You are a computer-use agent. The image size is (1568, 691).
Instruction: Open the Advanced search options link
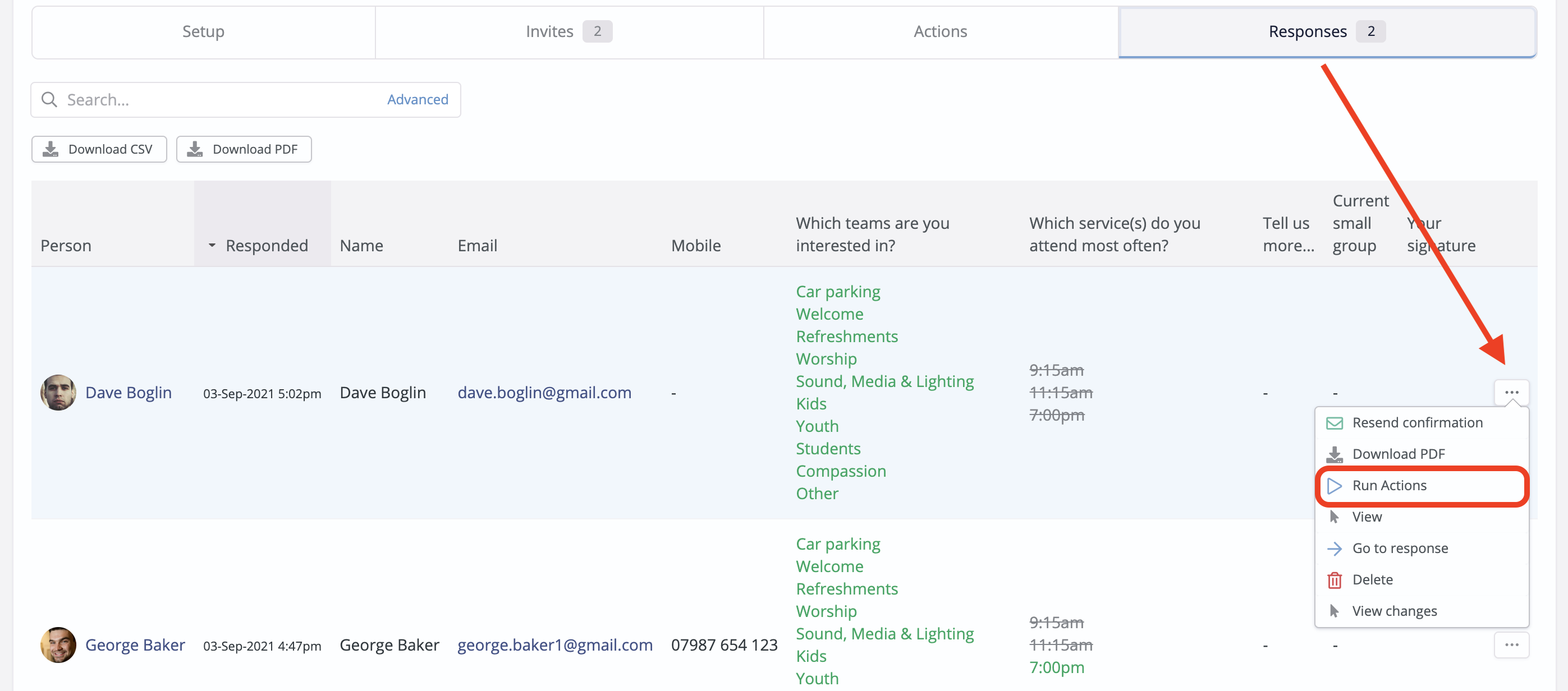pos(418,99)
